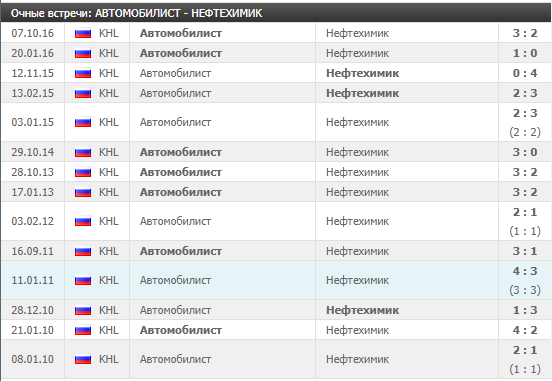Click the Russian flag in the 20.01.16 row
This screenshot has height=381, width=552.
(83, 53)
